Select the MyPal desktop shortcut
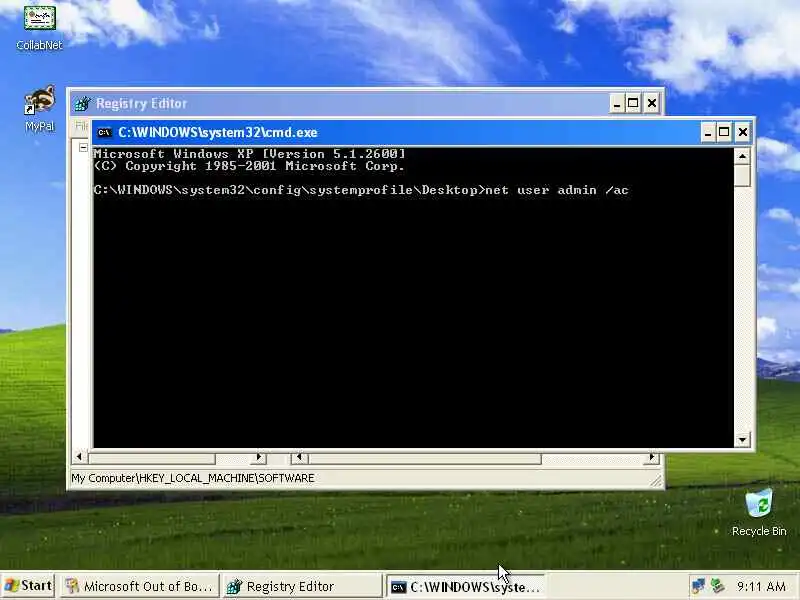 (39, 108)
